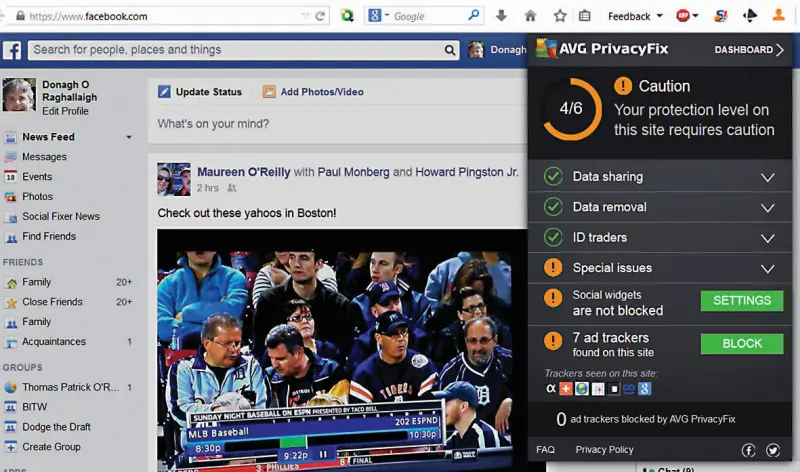Click the Facebook share icon in PrivacyFix footer
Image resolution: width=800 pixels, height=472 pixels.
point(748,450)
